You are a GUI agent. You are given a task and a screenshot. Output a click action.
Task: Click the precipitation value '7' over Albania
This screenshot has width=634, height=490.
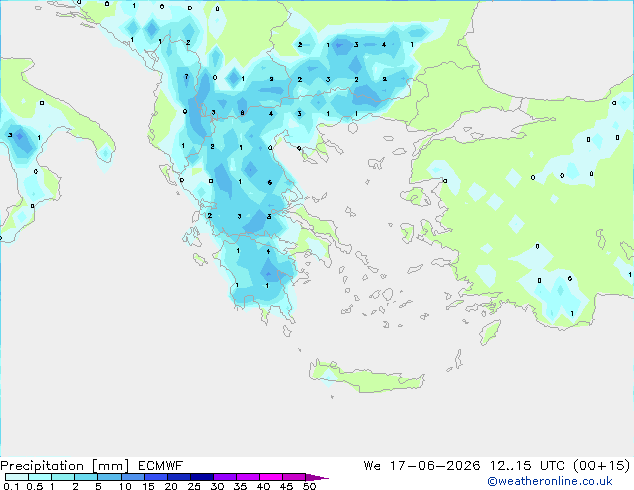(x=186, y=76)
